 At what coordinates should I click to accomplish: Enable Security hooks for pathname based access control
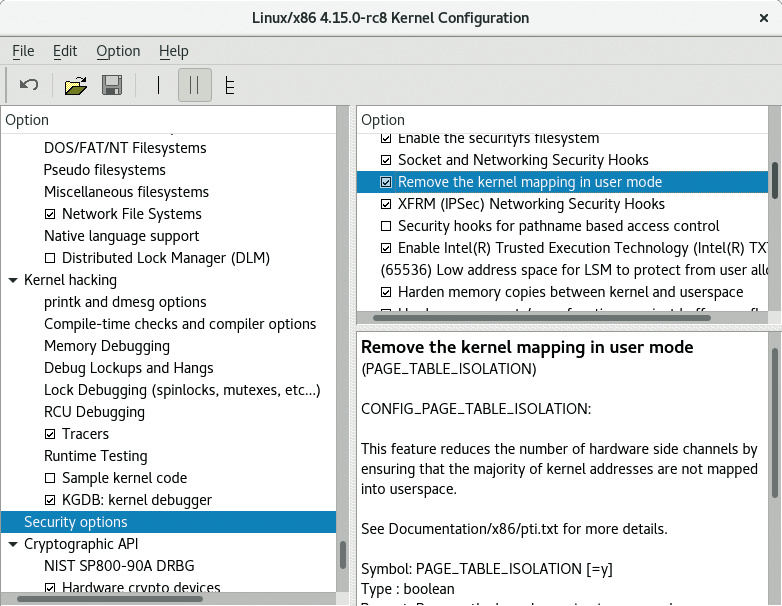[386, 226]
